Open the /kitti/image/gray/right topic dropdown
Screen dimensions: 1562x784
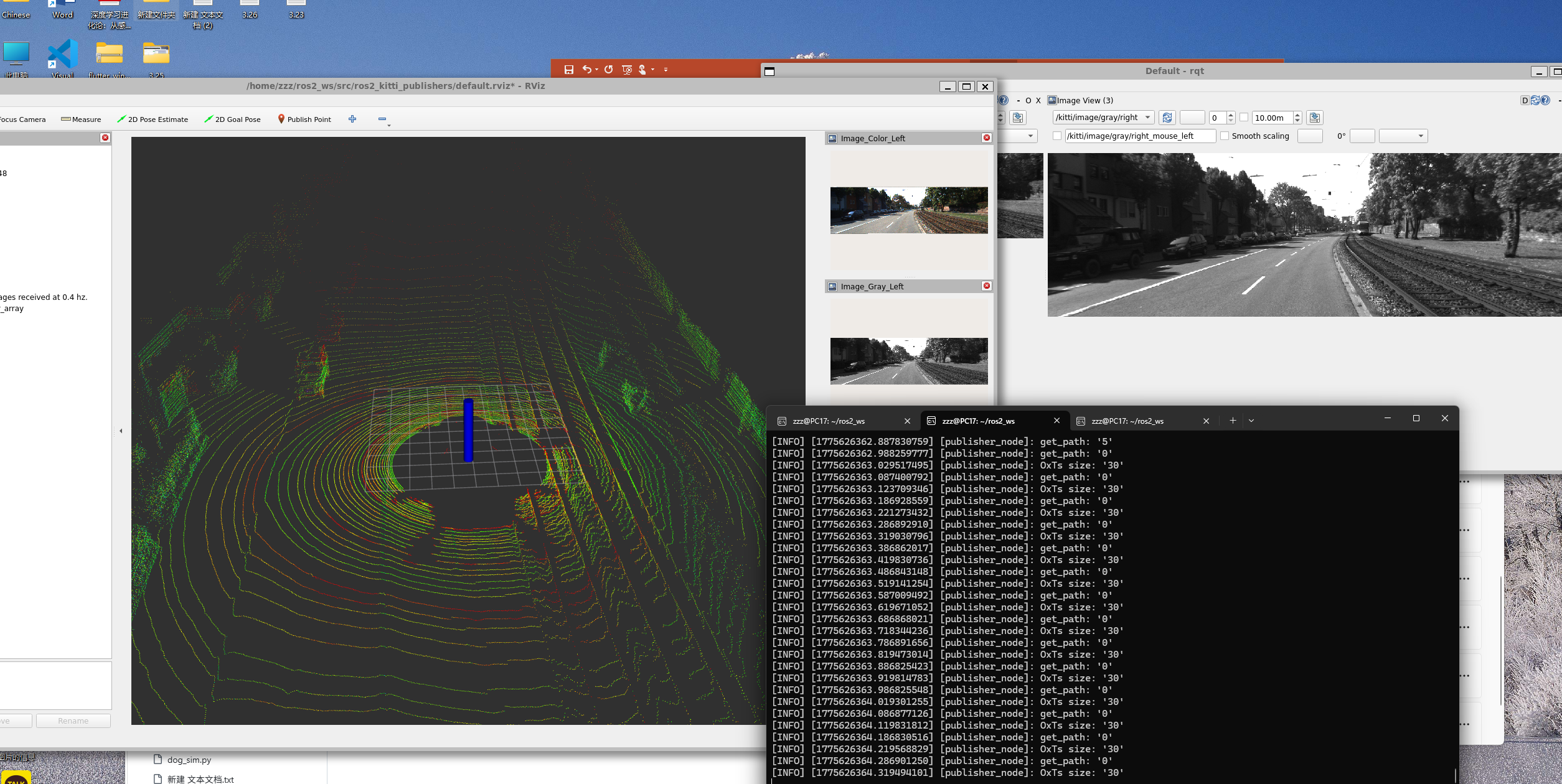(1103, 118)
